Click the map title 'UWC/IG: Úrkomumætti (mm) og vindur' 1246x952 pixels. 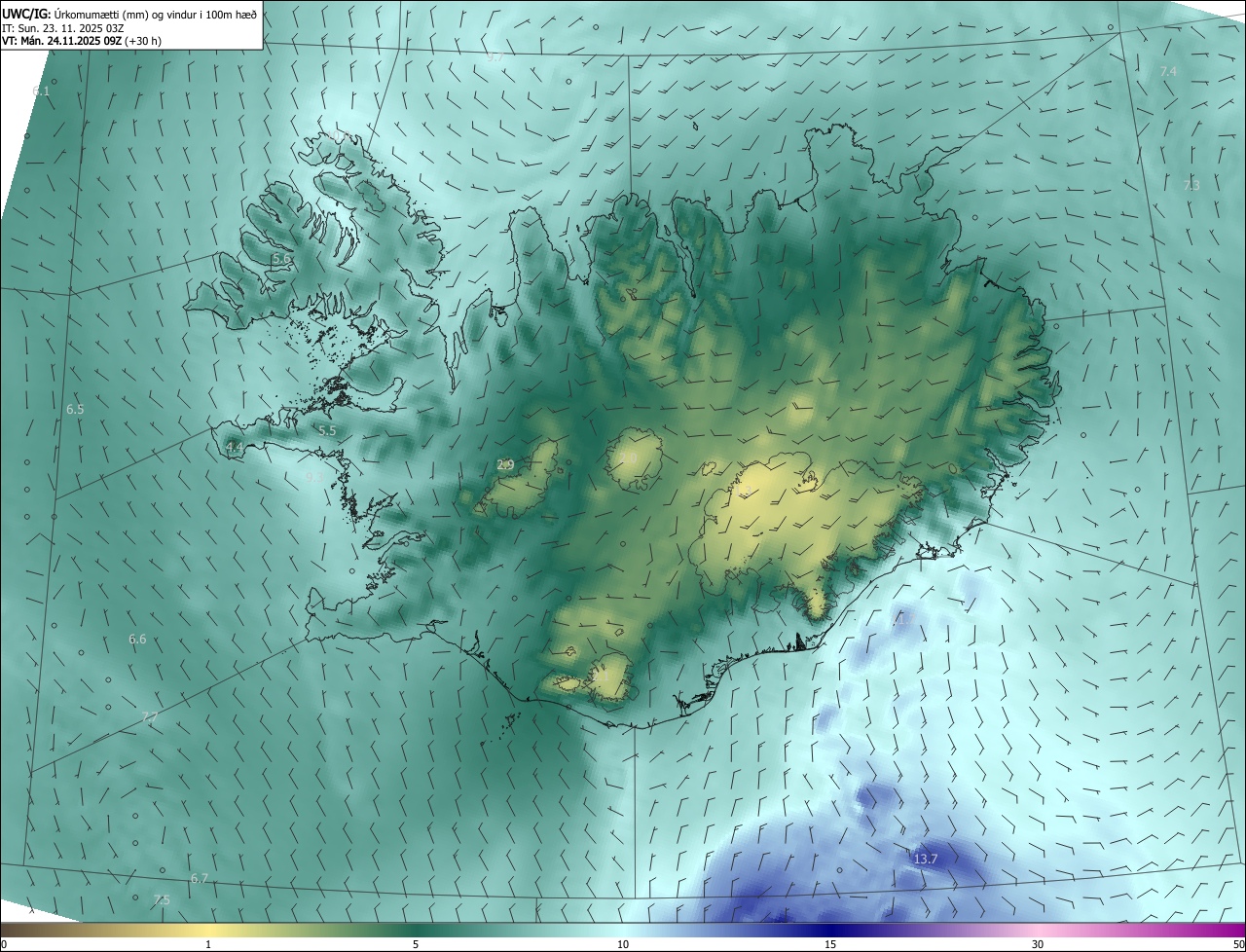[130, 13]
